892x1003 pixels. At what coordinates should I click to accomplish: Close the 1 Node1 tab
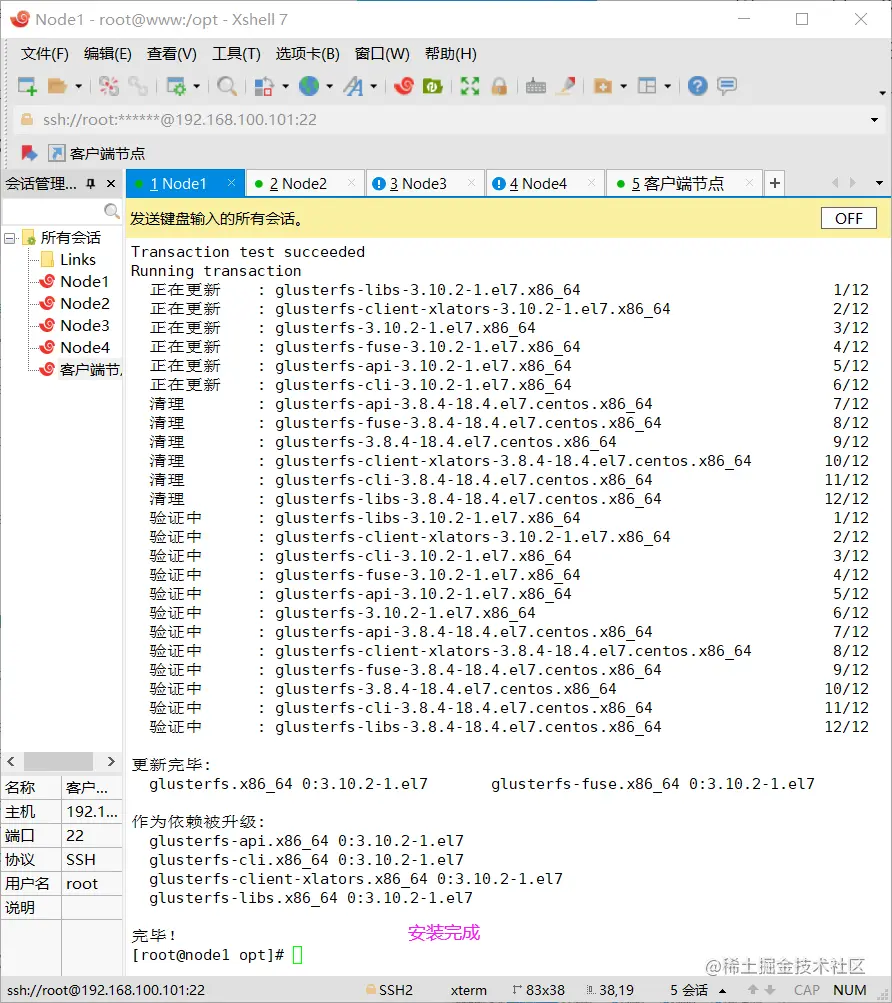pos(231,183)
